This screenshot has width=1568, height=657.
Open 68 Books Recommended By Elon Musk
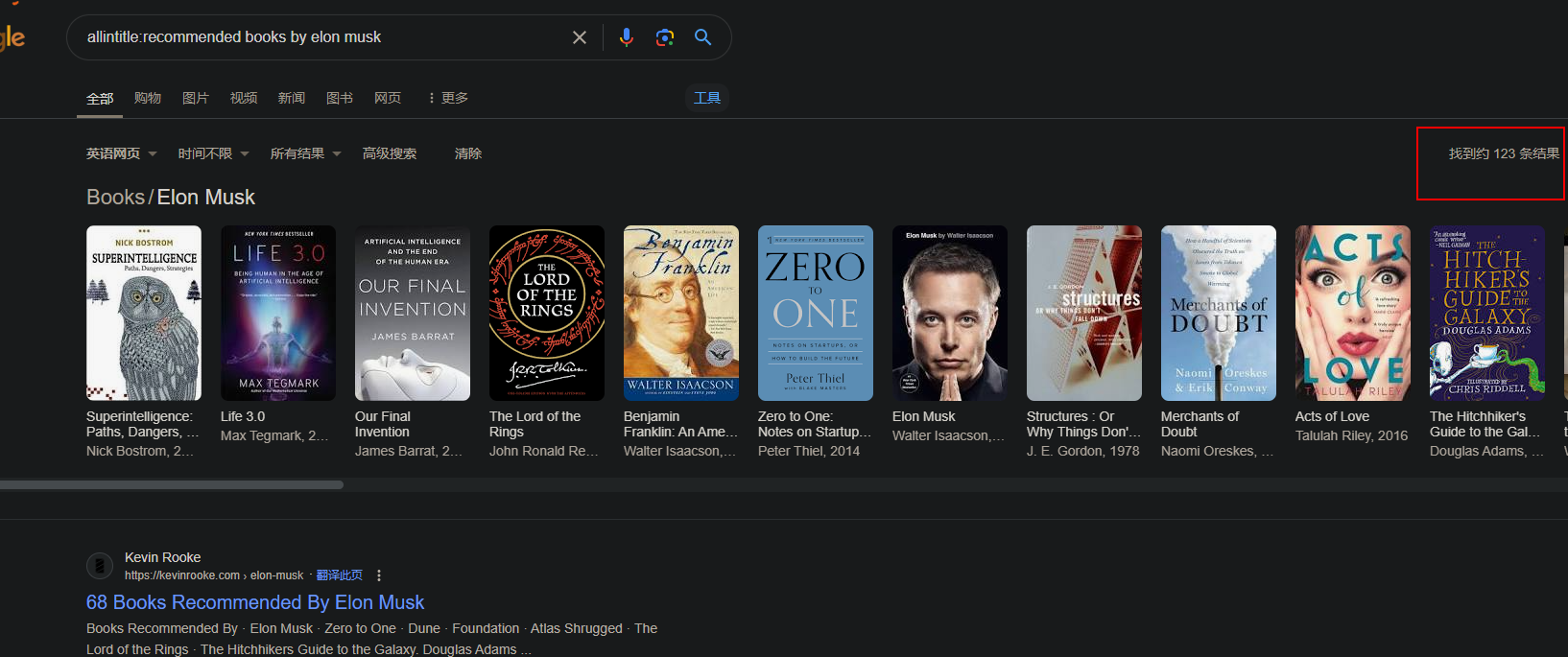click(255, 602)
